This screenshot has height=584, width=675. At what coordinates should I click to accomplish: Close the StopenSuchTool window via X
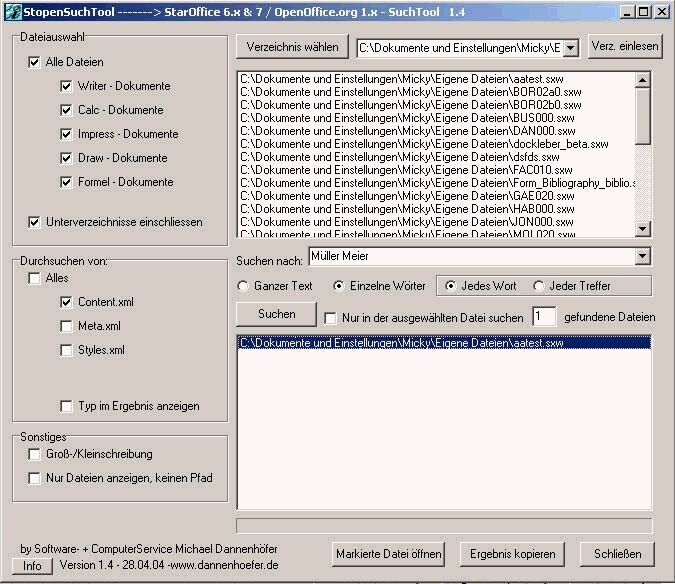click(x=662, y=12)
